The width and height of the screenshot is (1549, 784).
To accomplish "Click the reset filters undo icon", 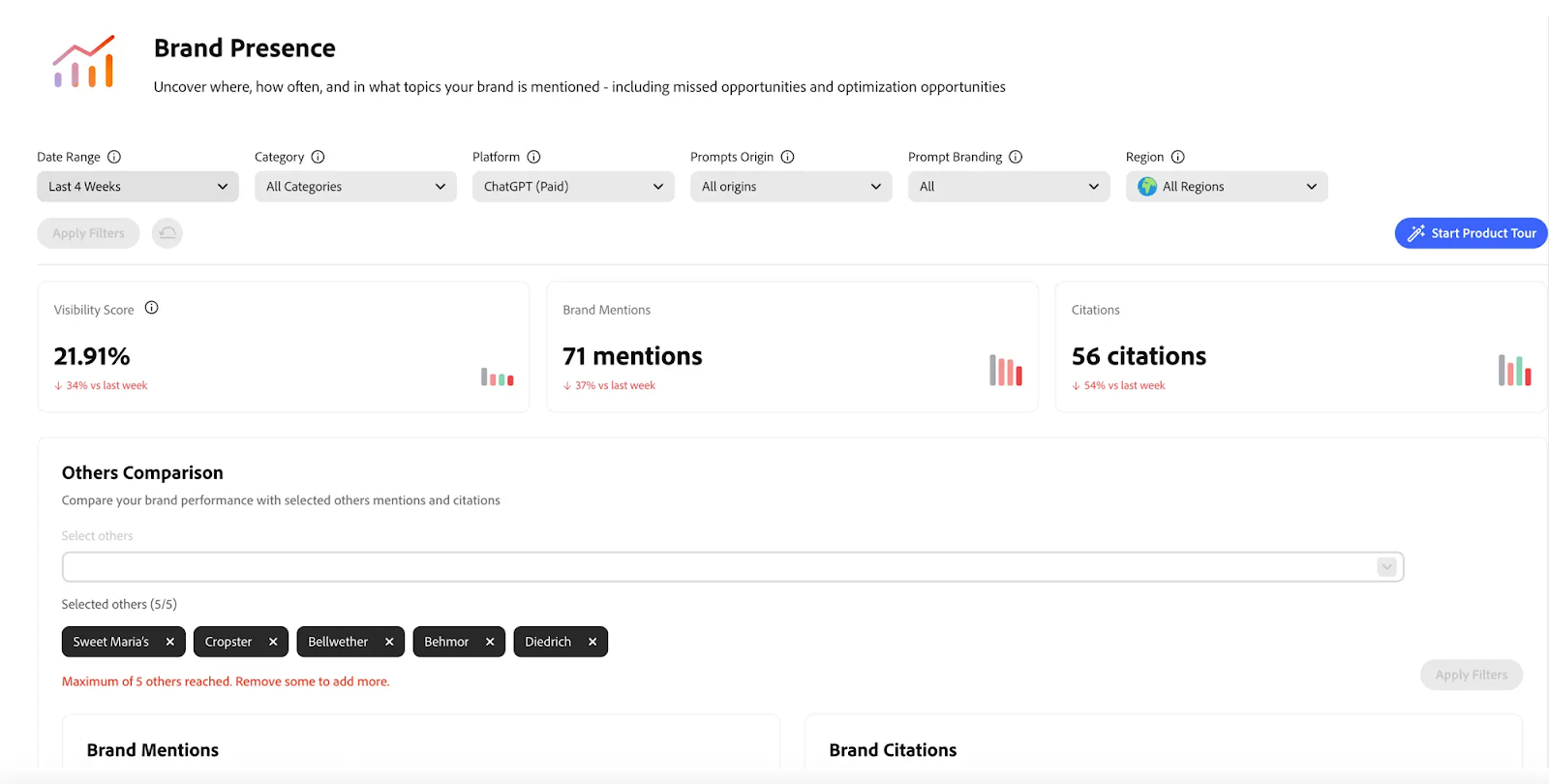I will (x=167, y=233).
